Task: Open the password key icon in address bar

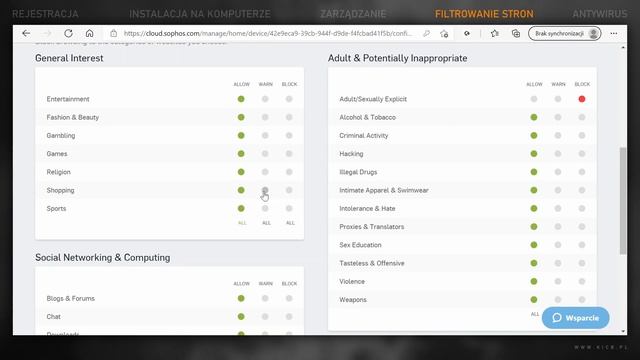Action: pyautogui.click(x=426, y=33)
